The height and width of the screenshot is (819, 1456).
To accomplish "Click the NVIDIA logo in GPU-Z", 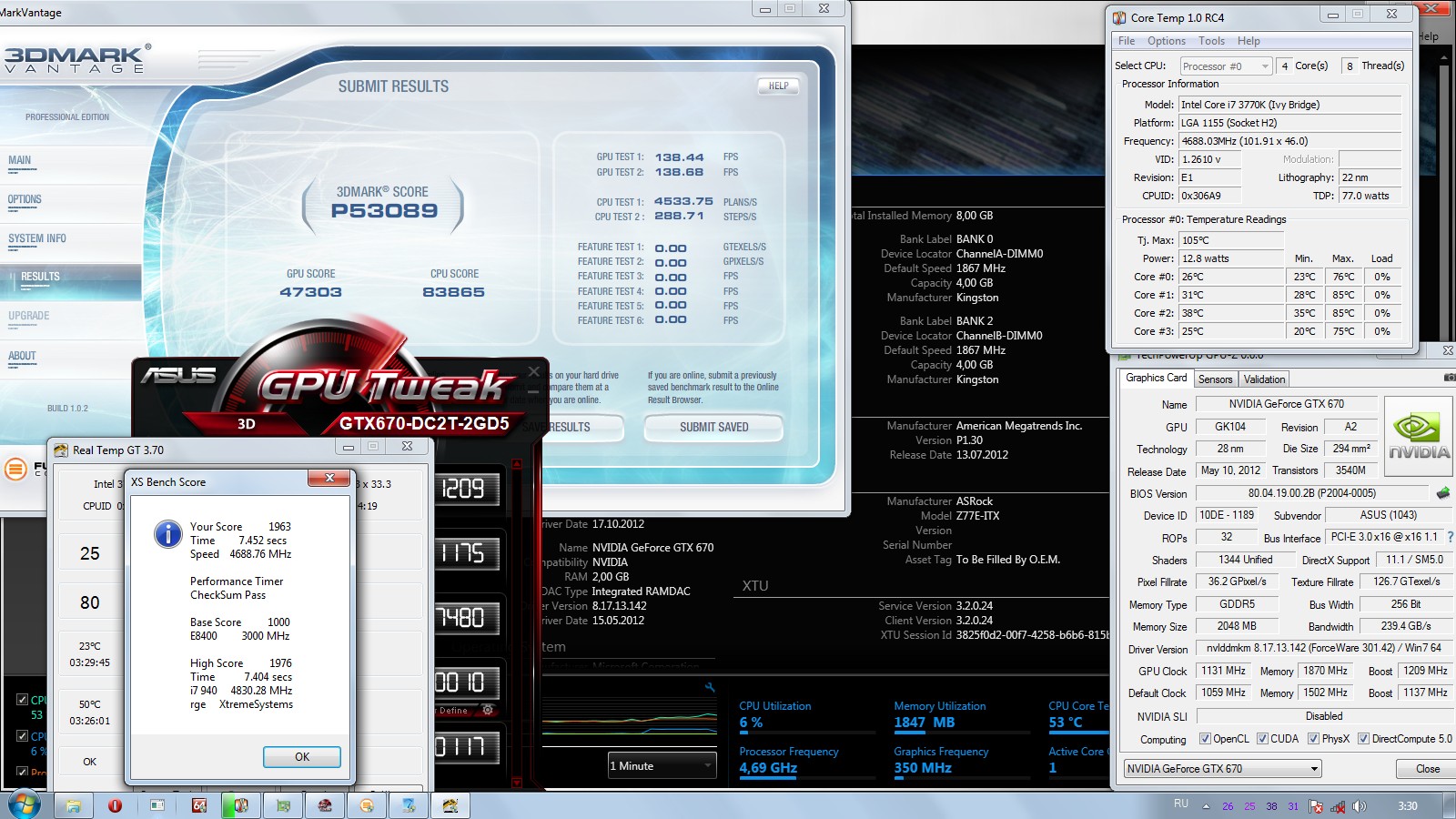I will coord(1419,436).
